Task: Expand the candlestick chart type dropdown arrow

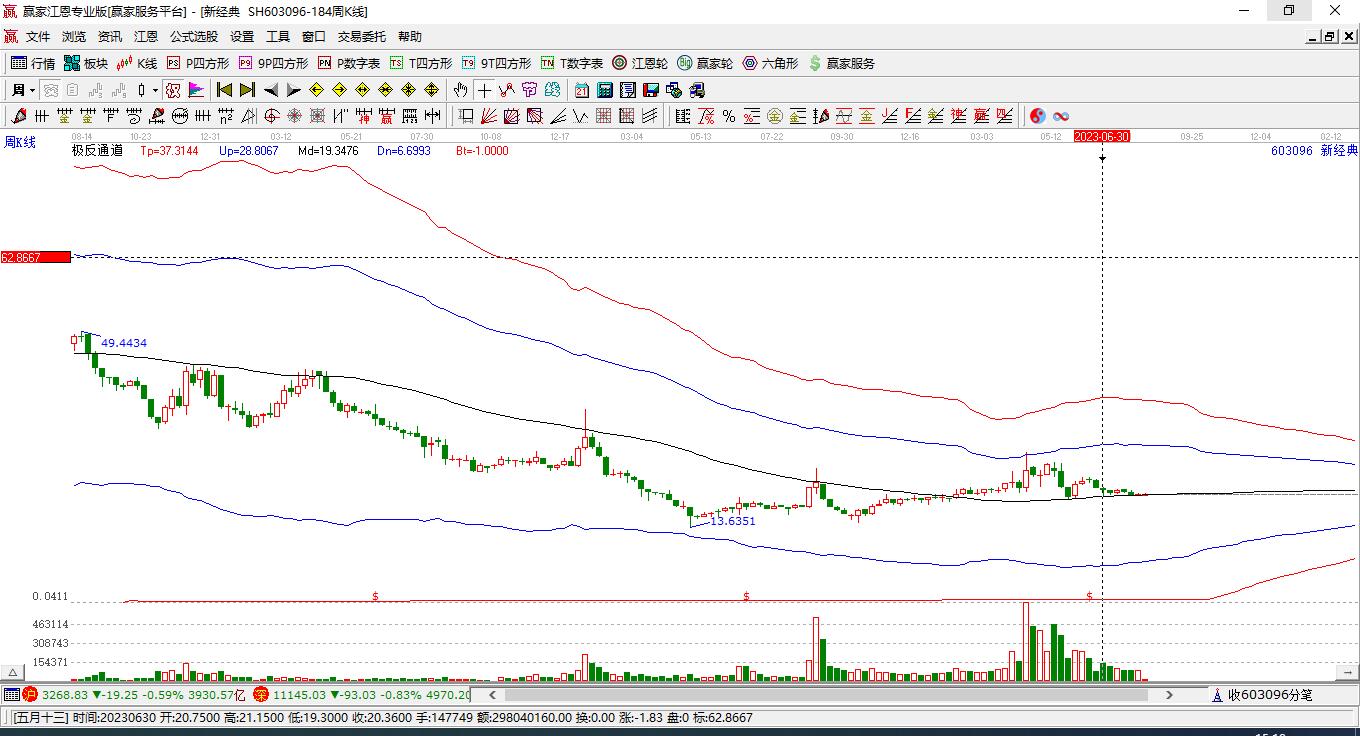Action: click(155, 90)
